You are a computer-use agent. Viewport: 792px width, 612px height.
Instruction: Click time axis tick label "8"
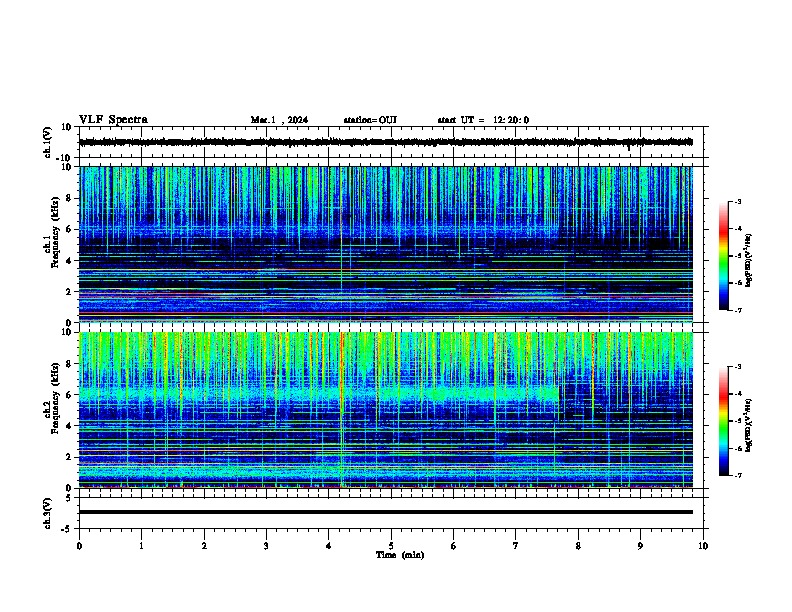coord(578,546)
